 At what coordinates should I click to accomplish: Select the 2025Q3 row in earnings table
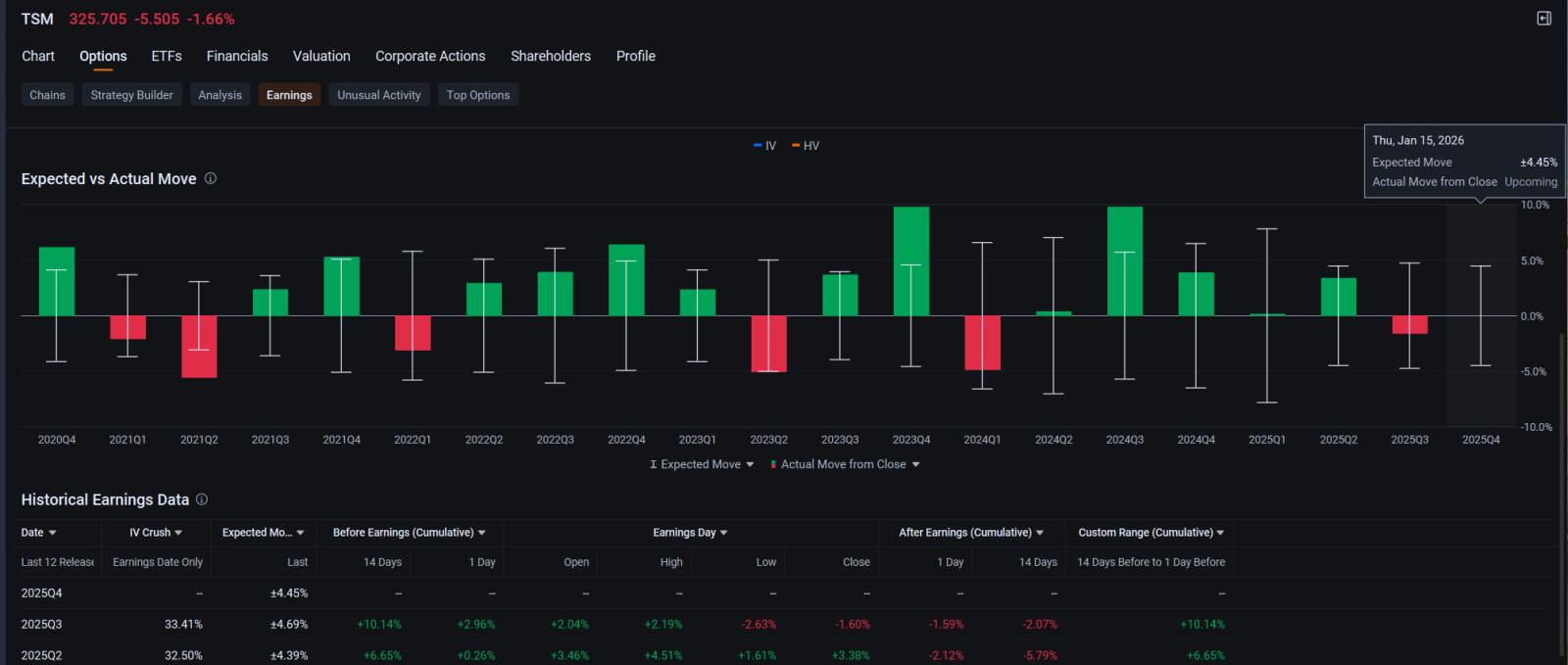click(784, 624)
